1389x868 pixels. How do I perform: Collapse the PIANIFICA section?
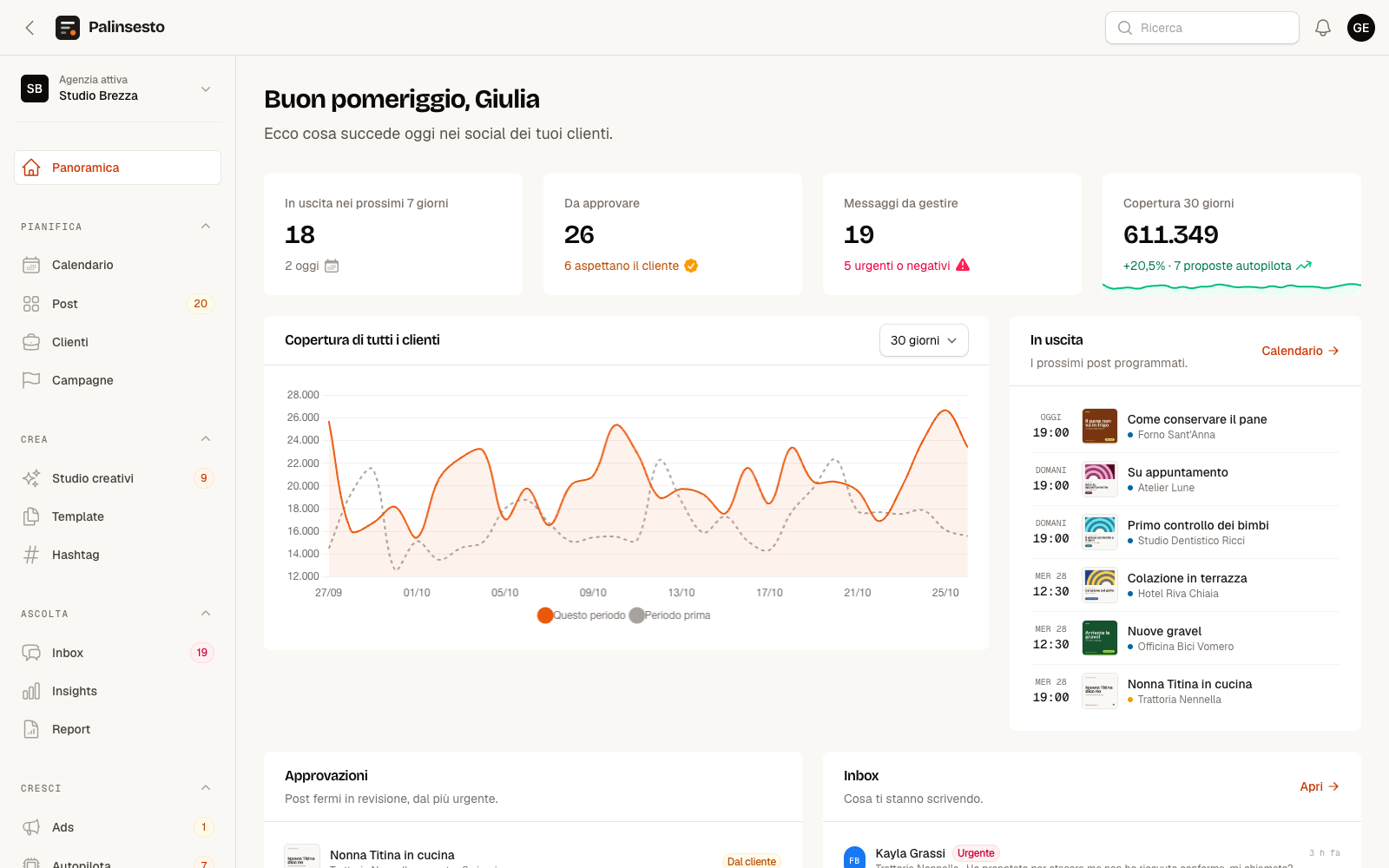206,227
